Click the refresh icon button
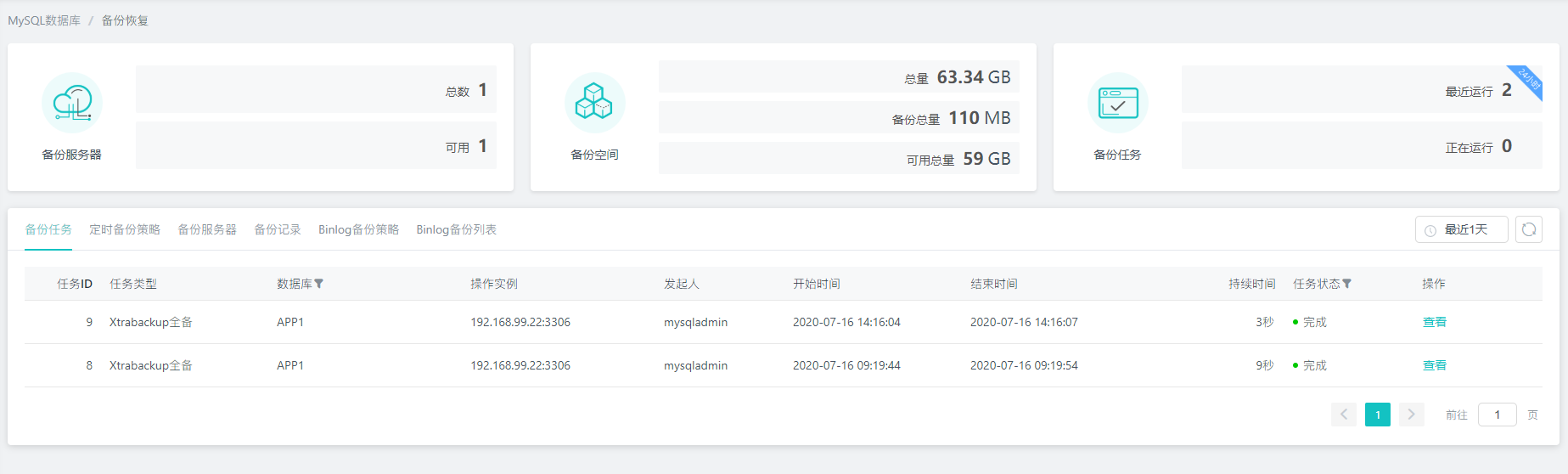This screenshot has width=1568, height=474. (x=1528, y=229)
